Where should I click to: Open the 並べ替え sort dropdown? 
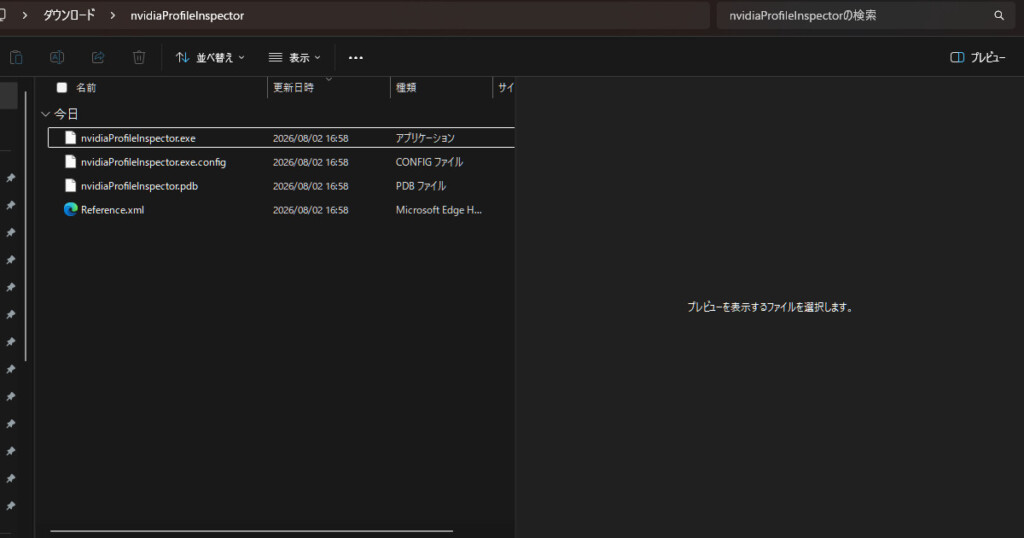(x=210, y=57)
